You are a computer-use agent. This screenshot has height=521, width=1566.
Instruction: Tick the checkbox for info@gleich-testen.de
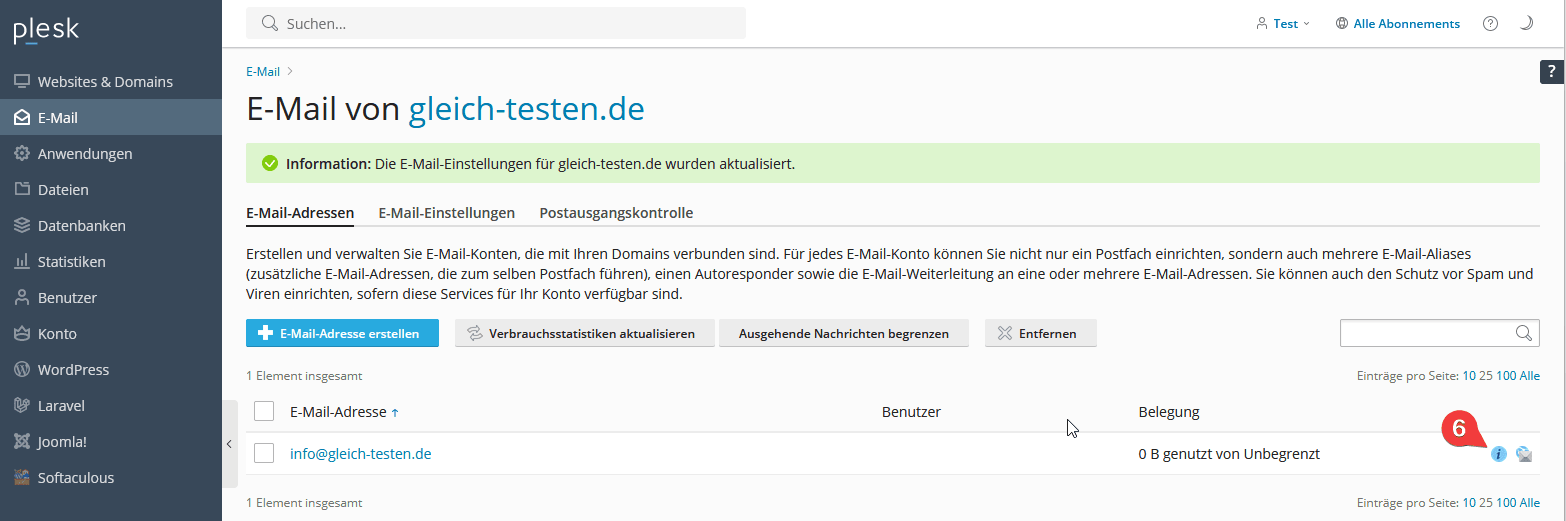click(264, 454)
